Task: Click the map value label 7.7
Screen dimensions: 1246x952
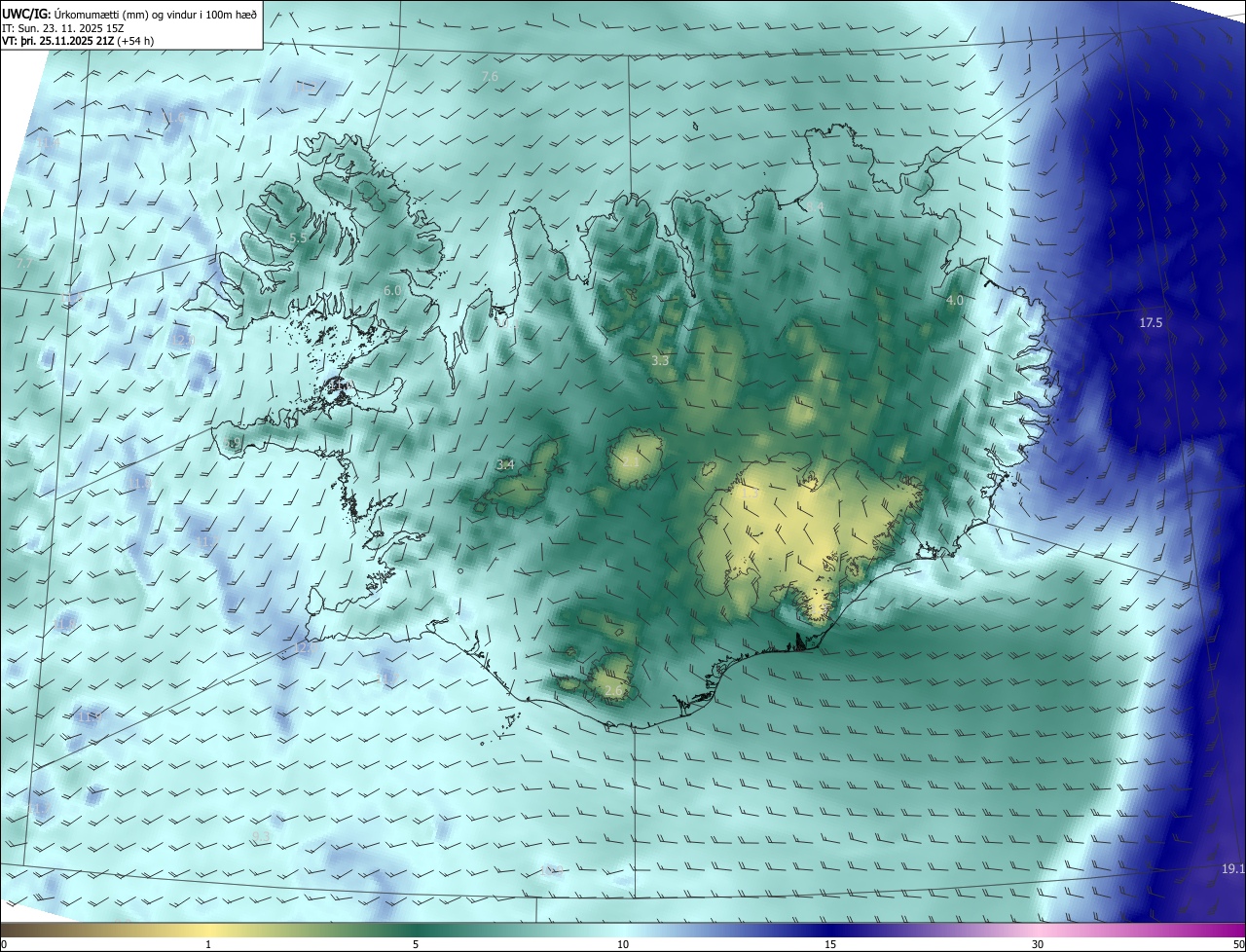Action: [24, 265]
